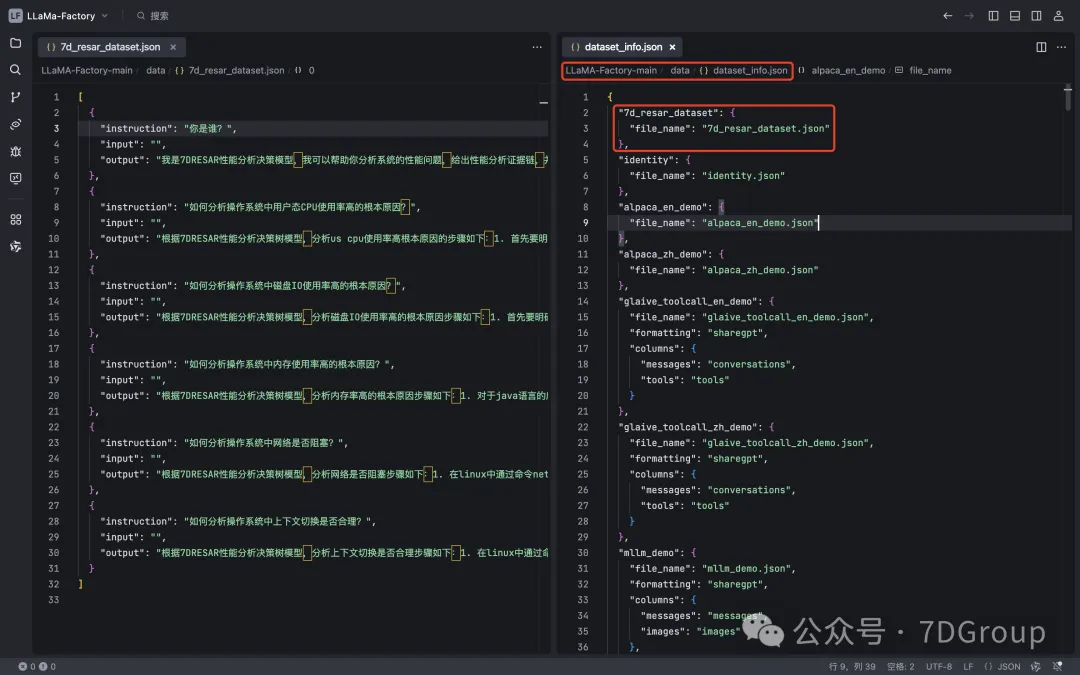Click the "glaive_toolcall_en_demo.json" value
The image size is (1080, 675).
tap(785, 317)
